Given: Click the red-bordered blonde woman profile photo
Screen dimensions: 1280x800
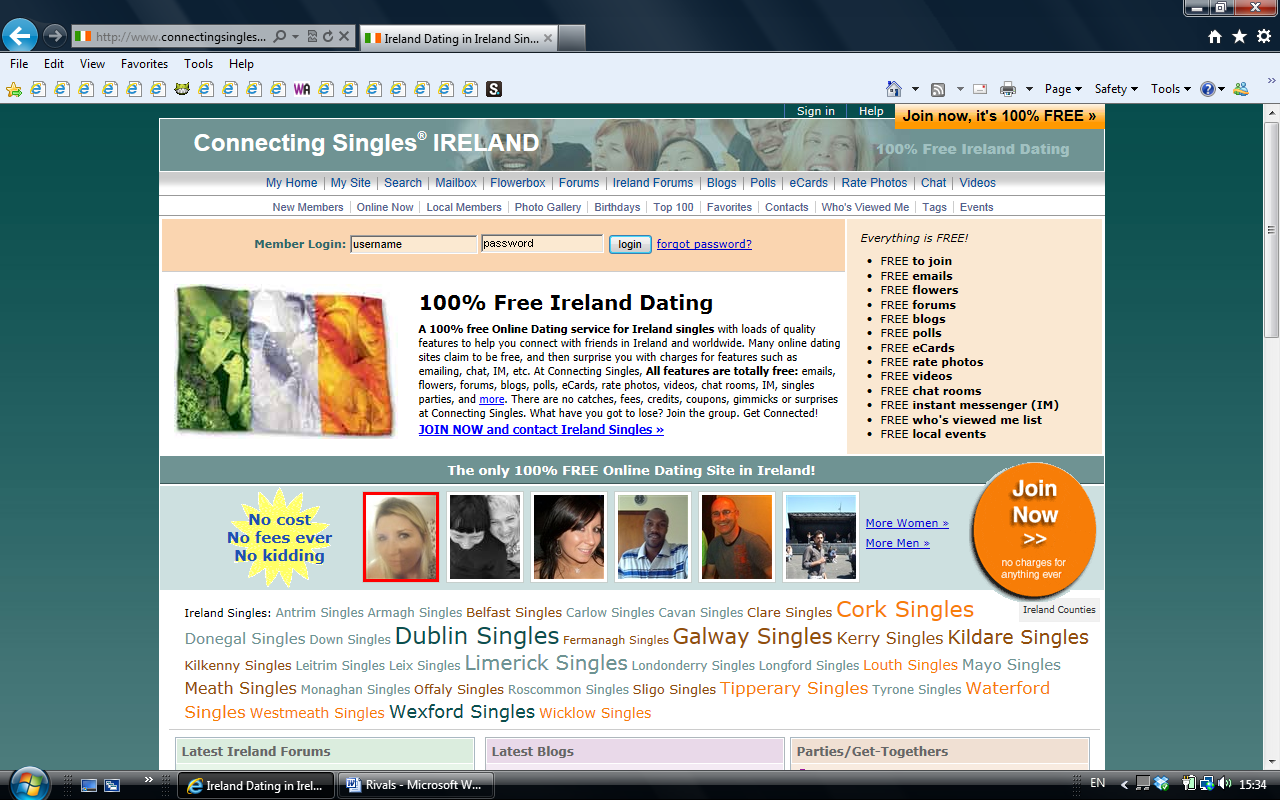Looking at the screenshot, I should (401, 537).
